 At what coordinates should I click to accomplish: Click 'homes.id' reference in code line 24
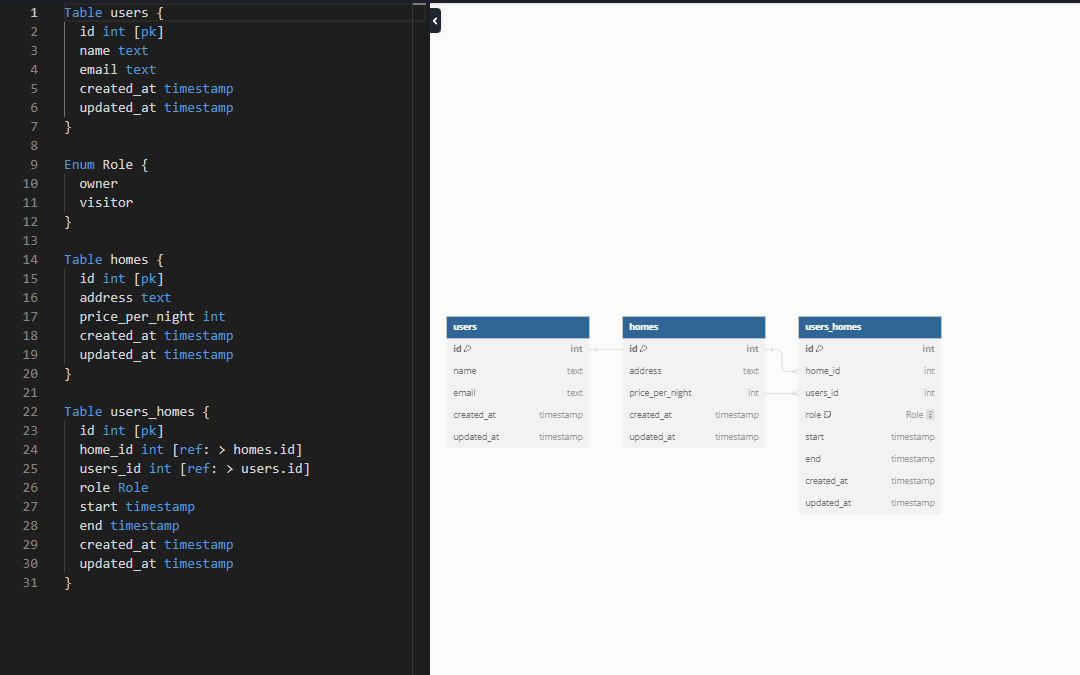pyautogui.click(x=264, y=450)
